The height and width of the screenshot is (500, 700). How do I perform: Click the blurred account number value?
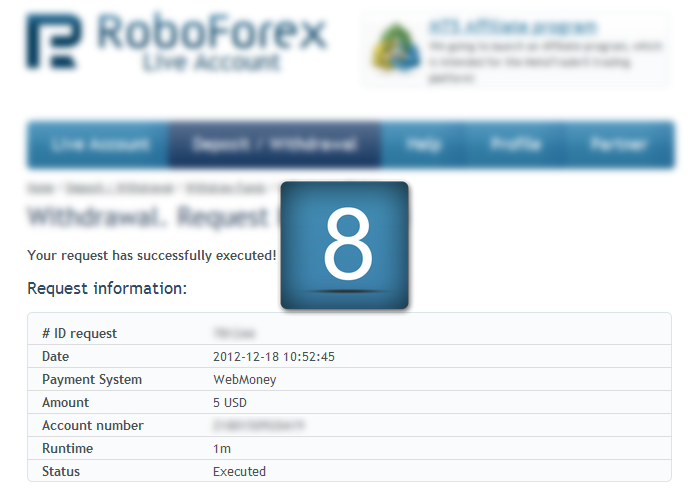coord(259,425)
